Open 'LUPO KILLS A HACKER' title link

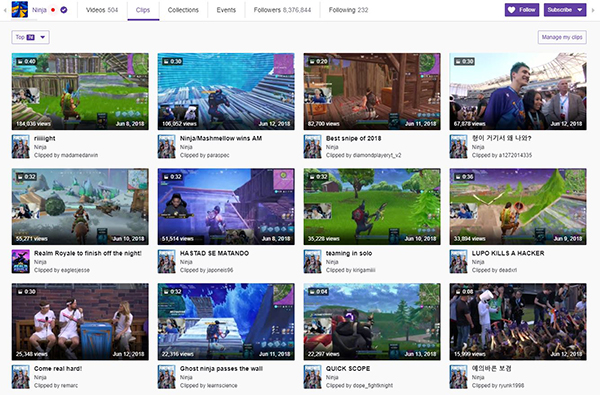click(508, 253)
